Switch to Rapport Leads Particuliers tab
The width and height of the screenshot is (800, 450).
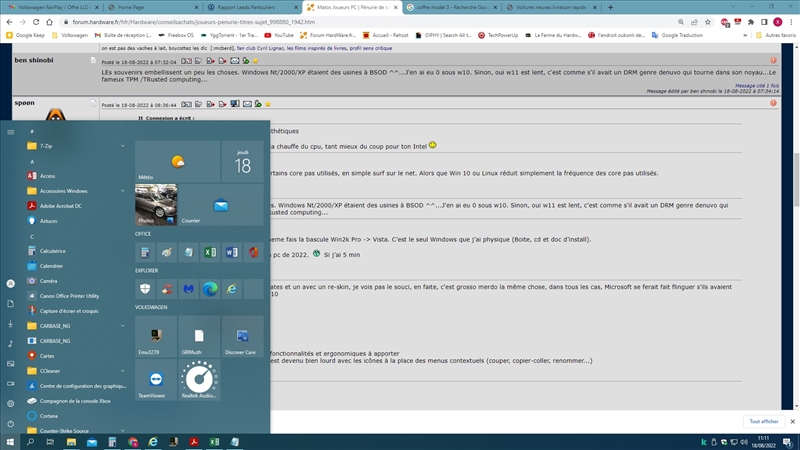[x=253, y=7]
